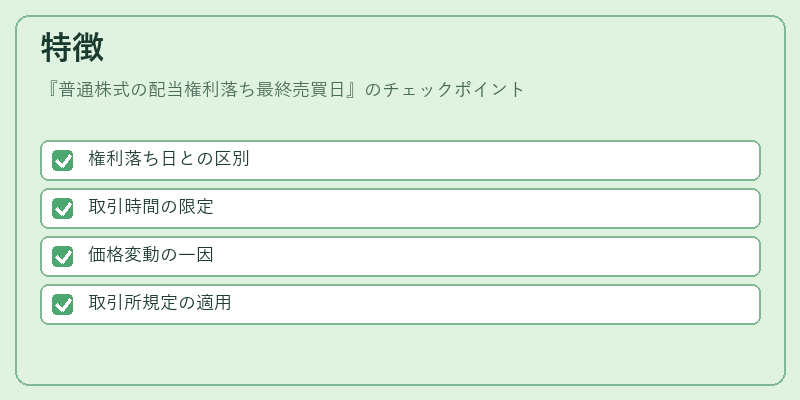Select the 取引時間の限定 label text
This screenshot has height=400, width=800.
click(151, 207)
